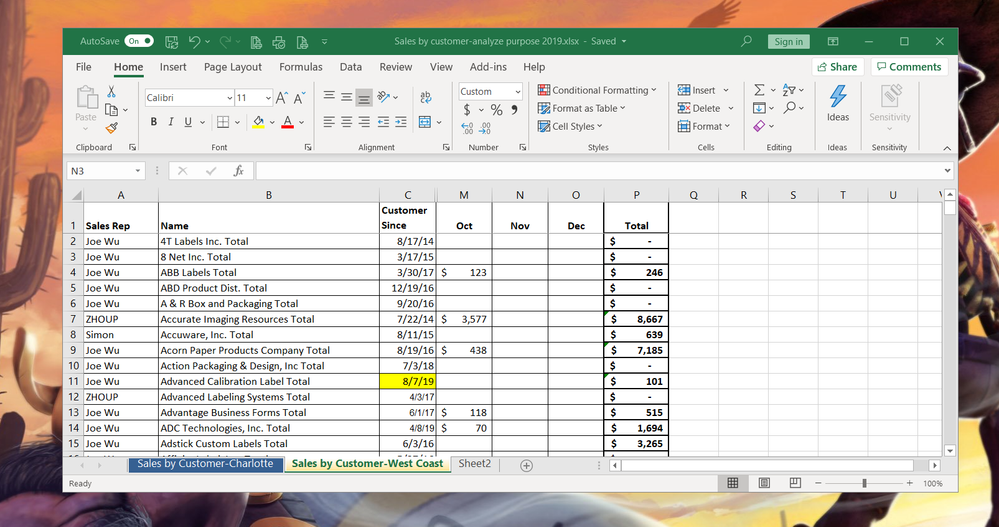999x527 pixels.
Task: Toggle Italic formatting
Action: coord(171,122)
